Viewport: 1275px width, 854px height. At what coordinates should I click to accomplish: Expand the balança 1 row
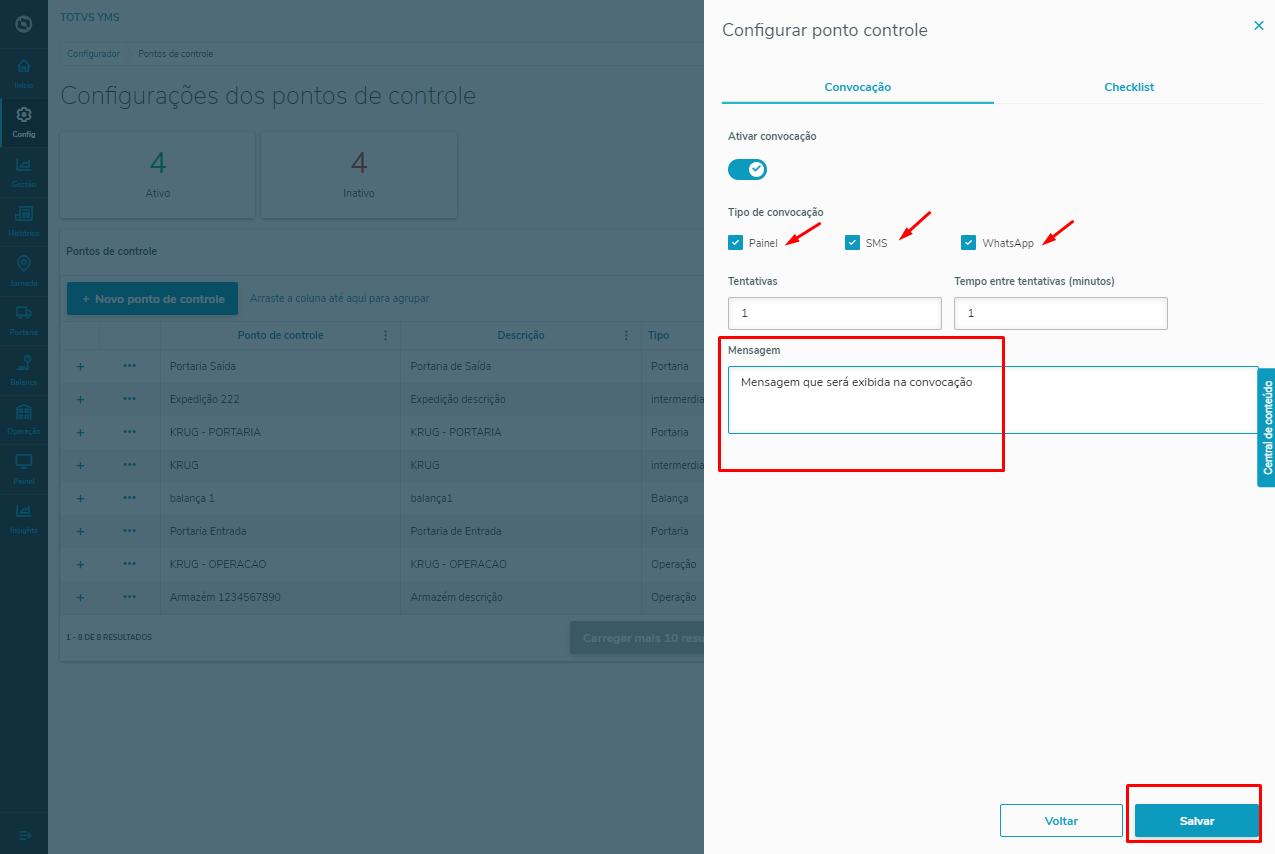80,498
